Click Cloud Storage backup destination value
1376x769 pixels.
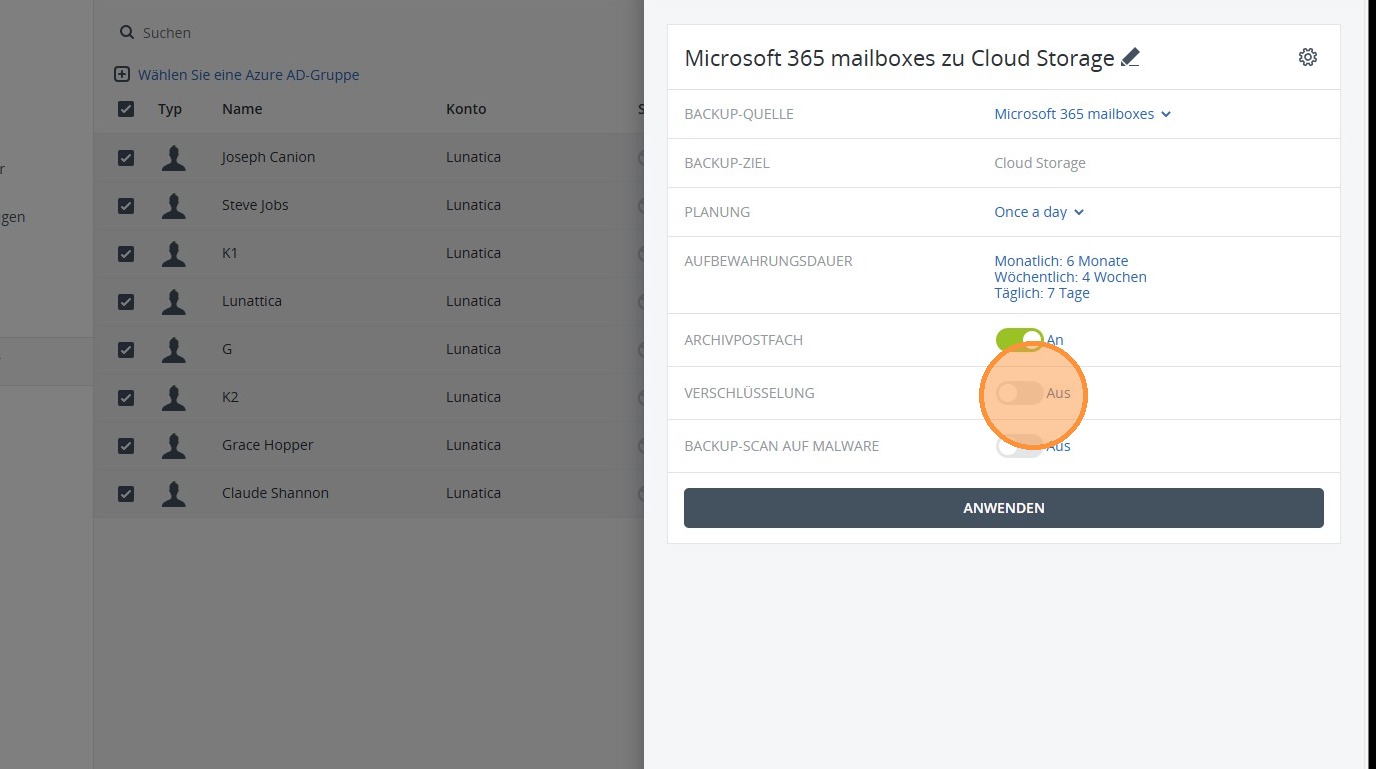tap(1040, 163)
